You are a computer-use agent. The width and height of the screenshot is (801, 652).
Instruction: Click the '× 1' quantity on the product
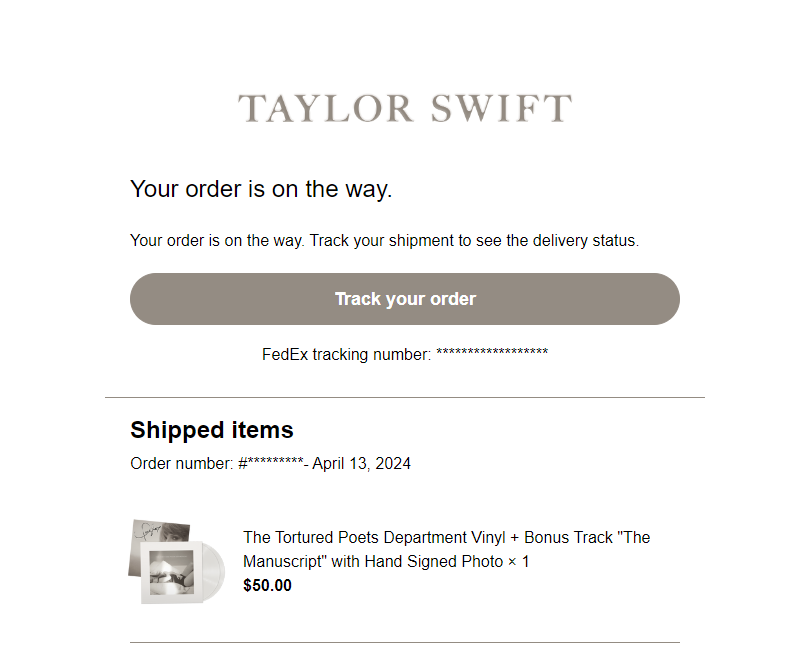pos(519,562)
